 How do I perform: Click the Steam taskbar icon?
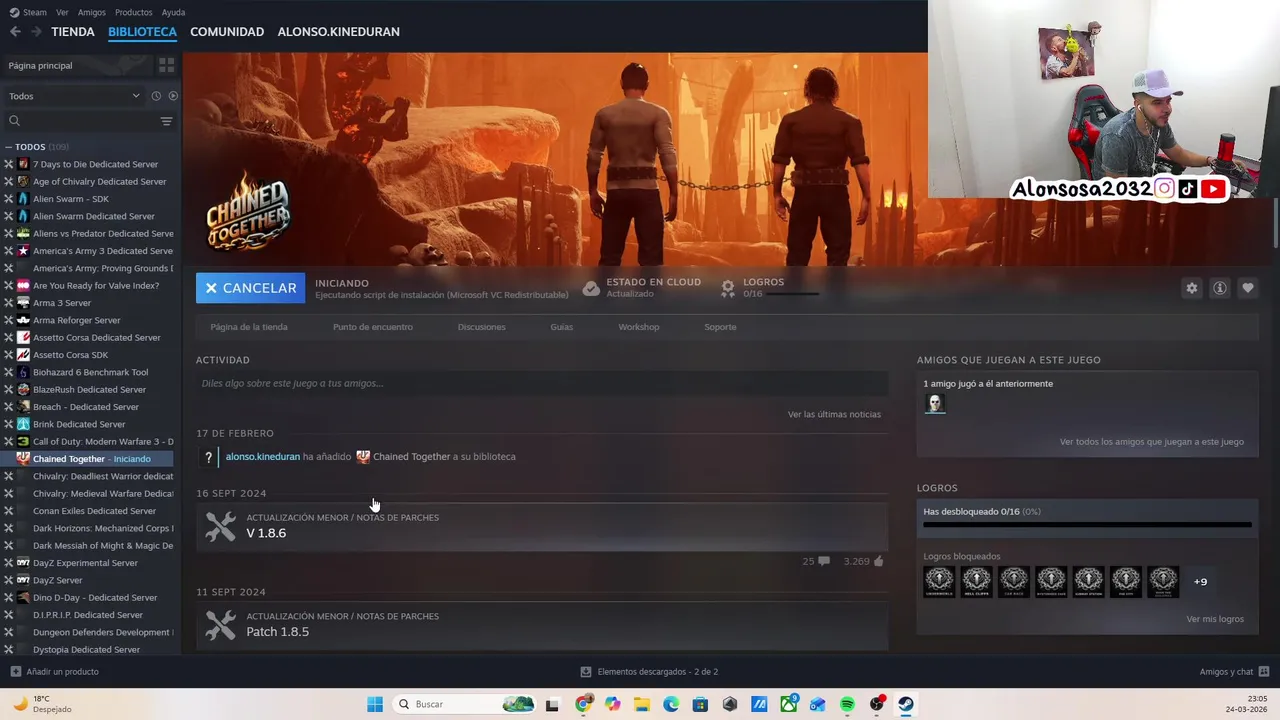(x=906, y=704)
